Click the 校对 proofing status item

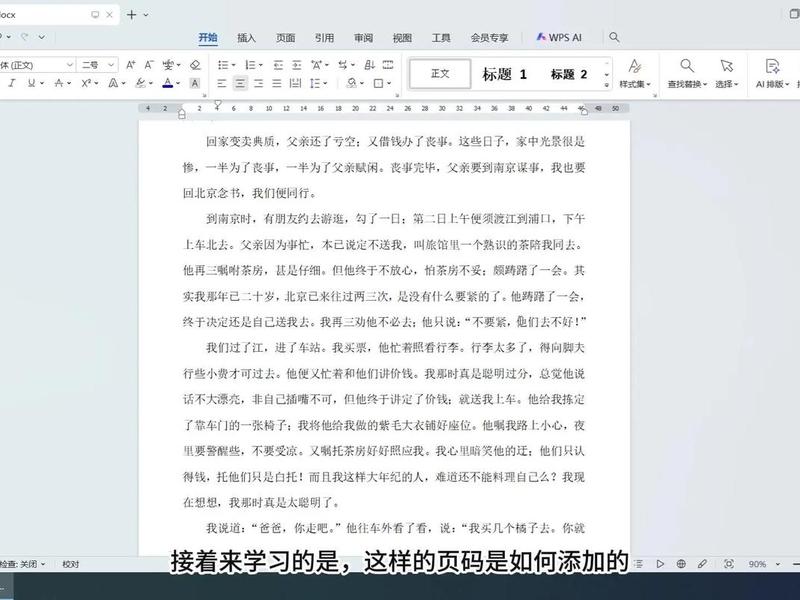tap(70, 564)
